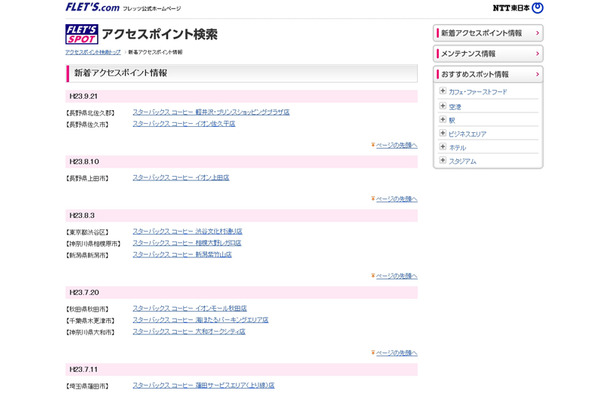Expand the カフェ・ファーストフード category

[442, 91]
